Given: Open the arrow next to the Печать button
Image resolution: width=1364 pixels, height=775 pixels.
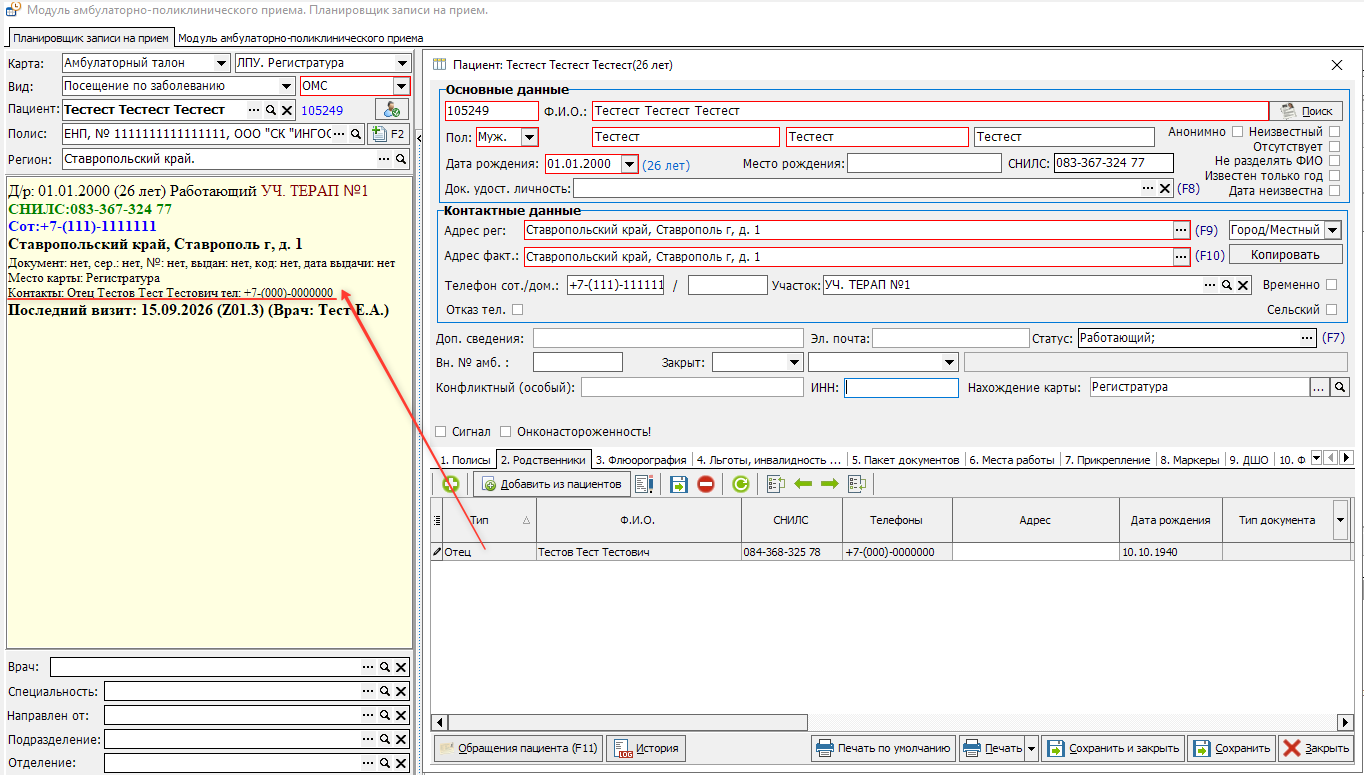Looking at the screenshot, I should [1031, 748].
